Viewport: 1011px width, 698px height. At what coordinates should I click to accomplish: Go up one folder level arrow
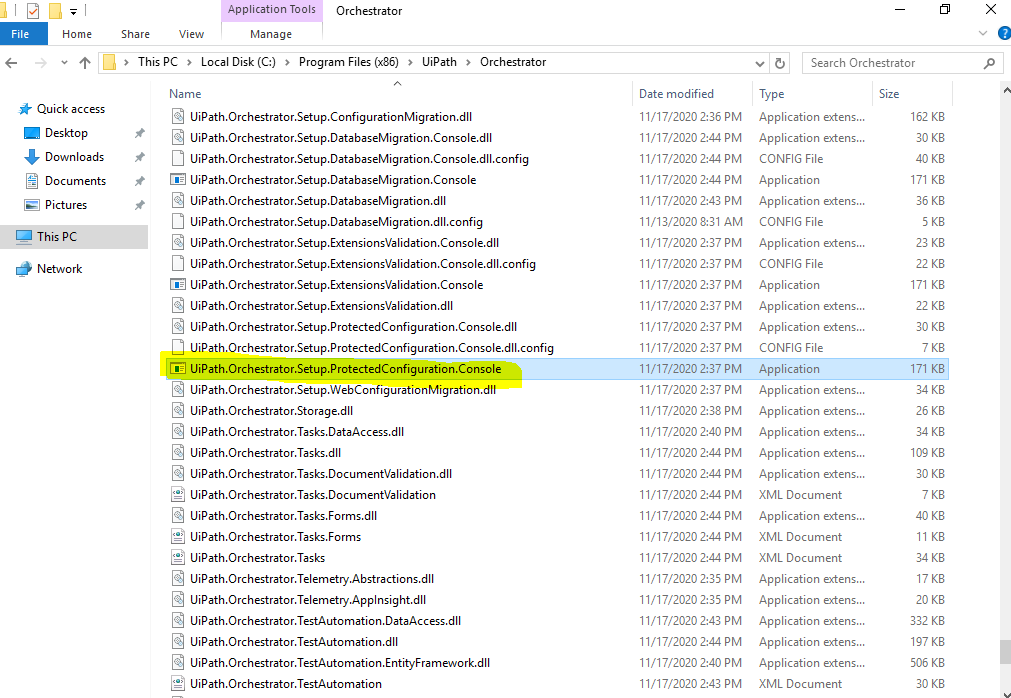click(84, 63)
